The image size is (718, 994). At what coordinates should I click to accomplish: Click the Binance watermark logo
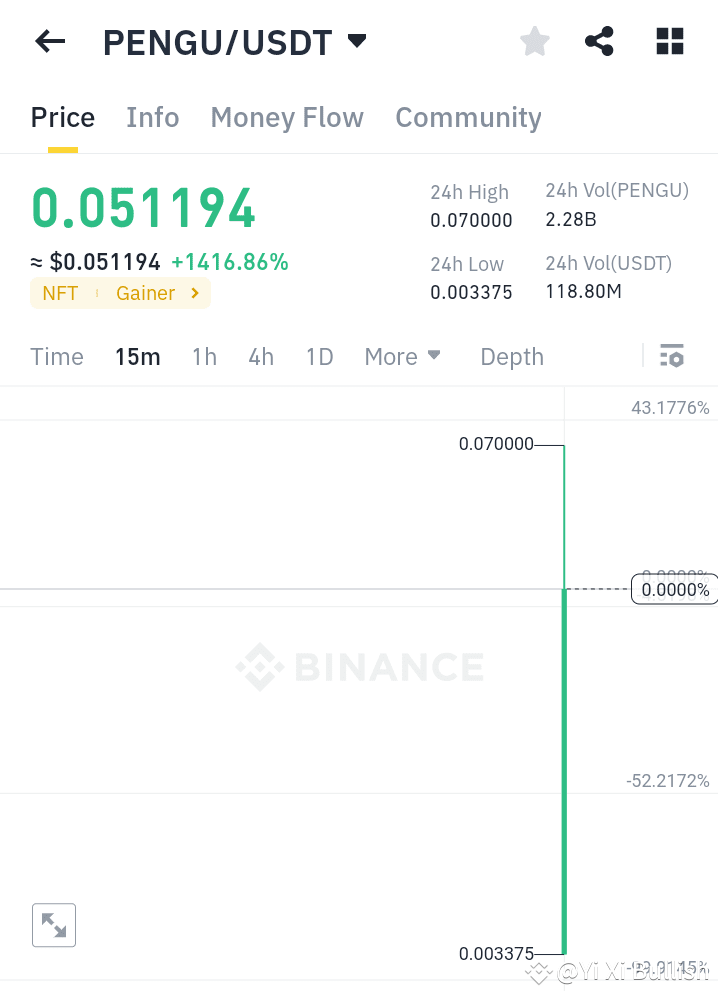point(360,667)
